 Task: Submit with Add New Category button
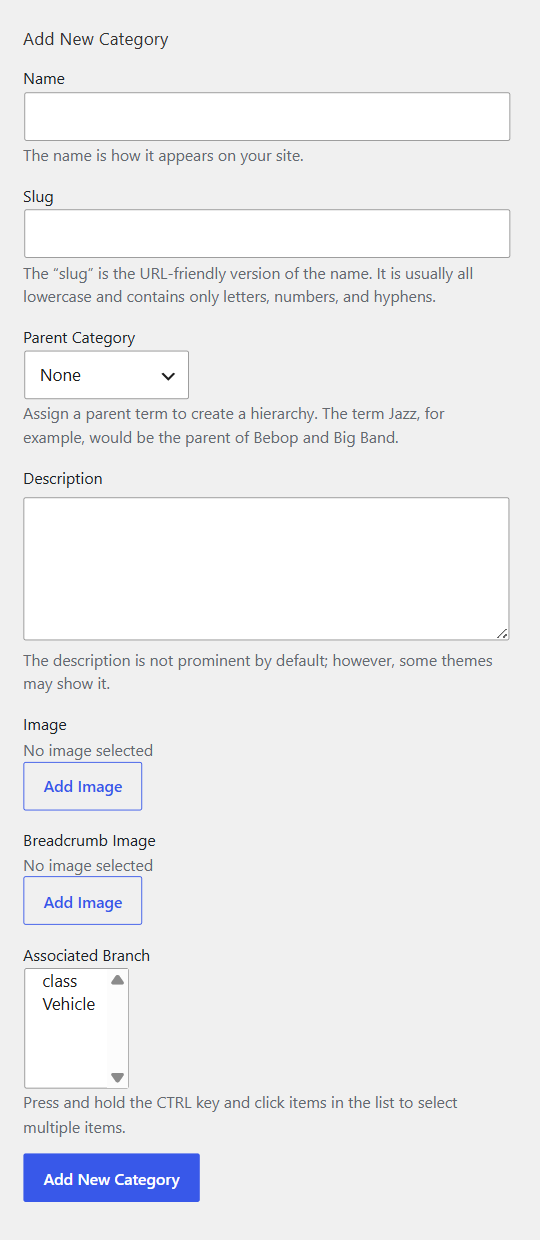[112, 1179]
